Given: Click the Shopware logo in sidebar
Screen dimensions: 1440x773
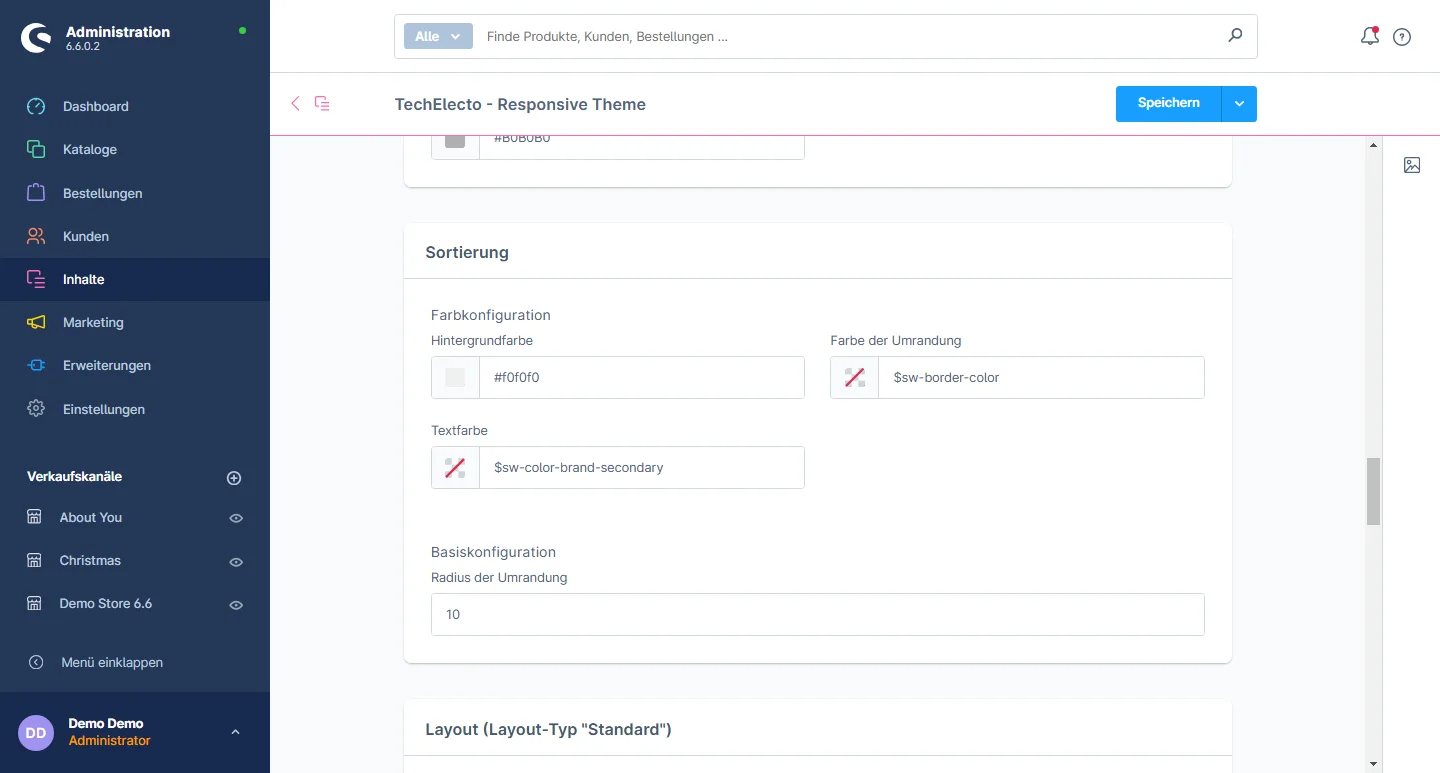Looking at the screenshot, I should 37,38.
